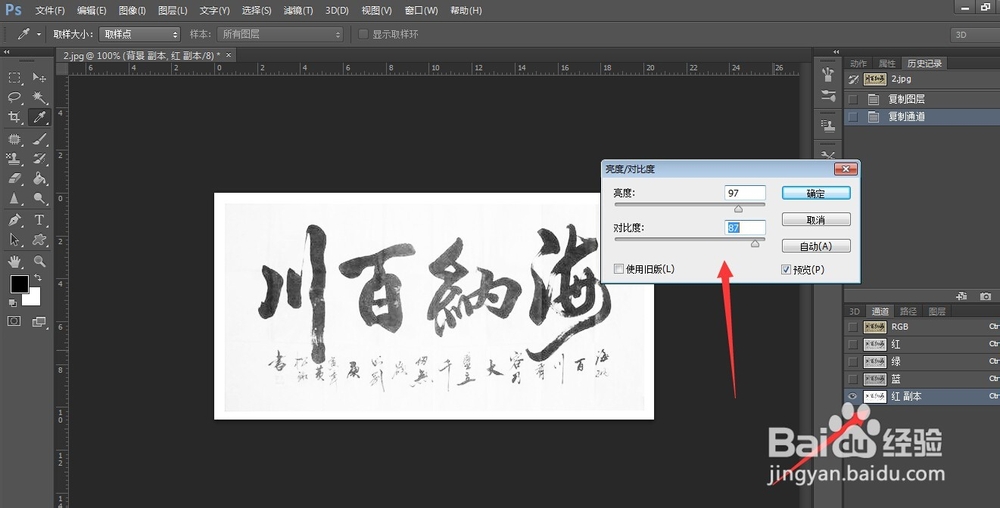The width and height of the screenshot is (1000, 508).
Task: Create new document from current state
Action: pyautogui.click(x=962, y=296)
